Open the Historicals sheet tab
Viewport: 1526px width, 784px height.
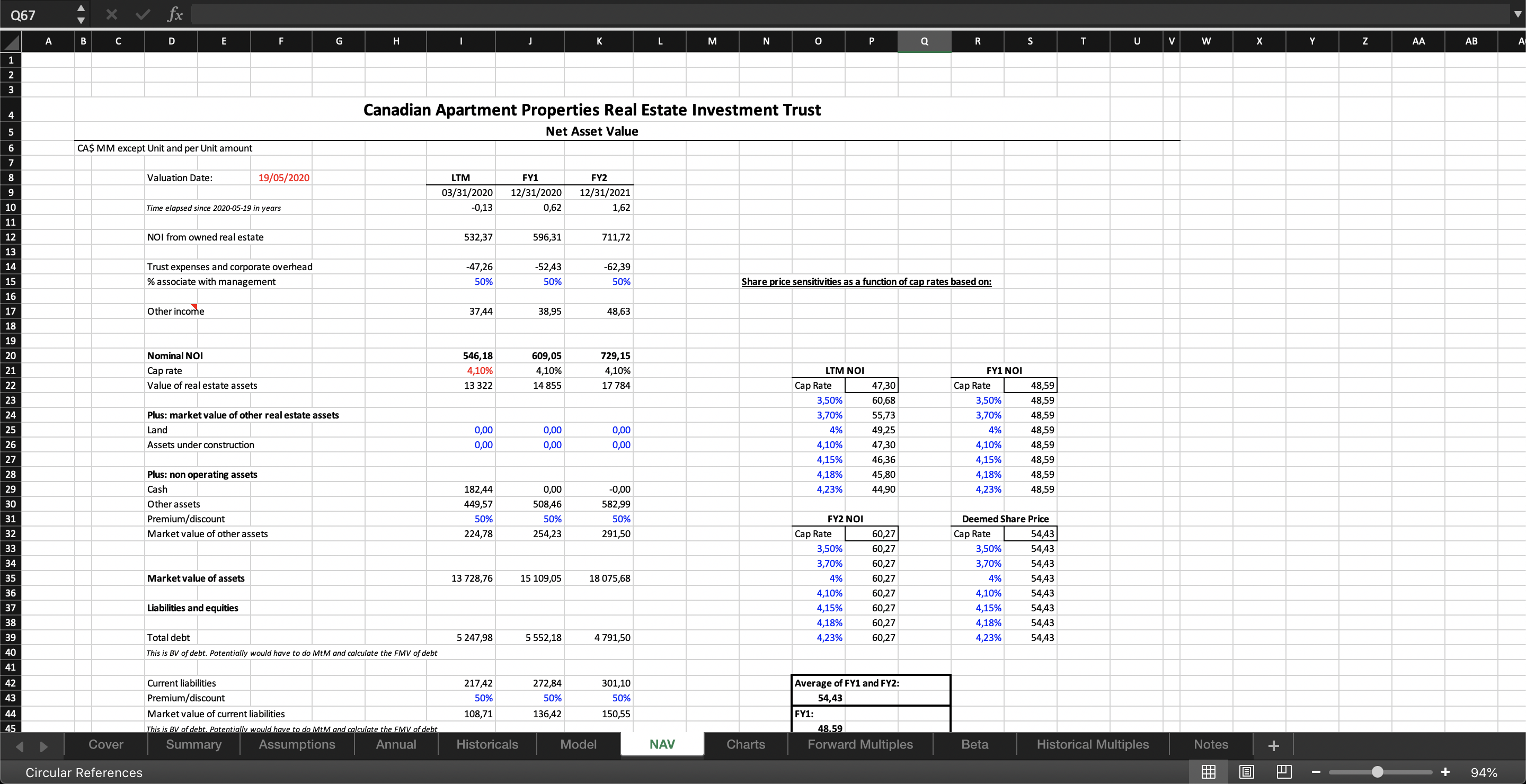pyautogui.click(x=487, y=744)
